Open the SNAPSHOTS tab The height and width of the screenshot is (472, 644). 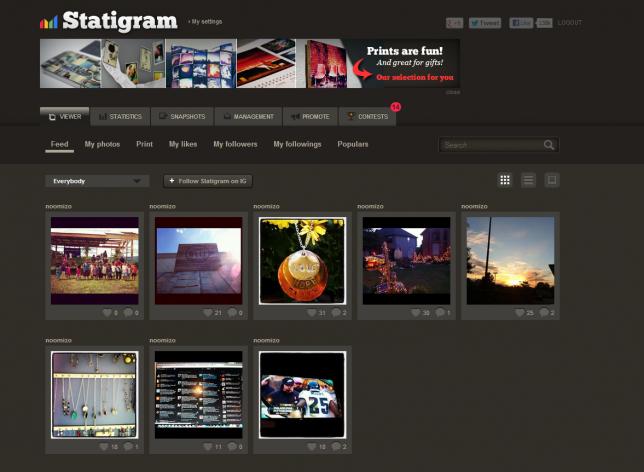(x=182, y=117)
